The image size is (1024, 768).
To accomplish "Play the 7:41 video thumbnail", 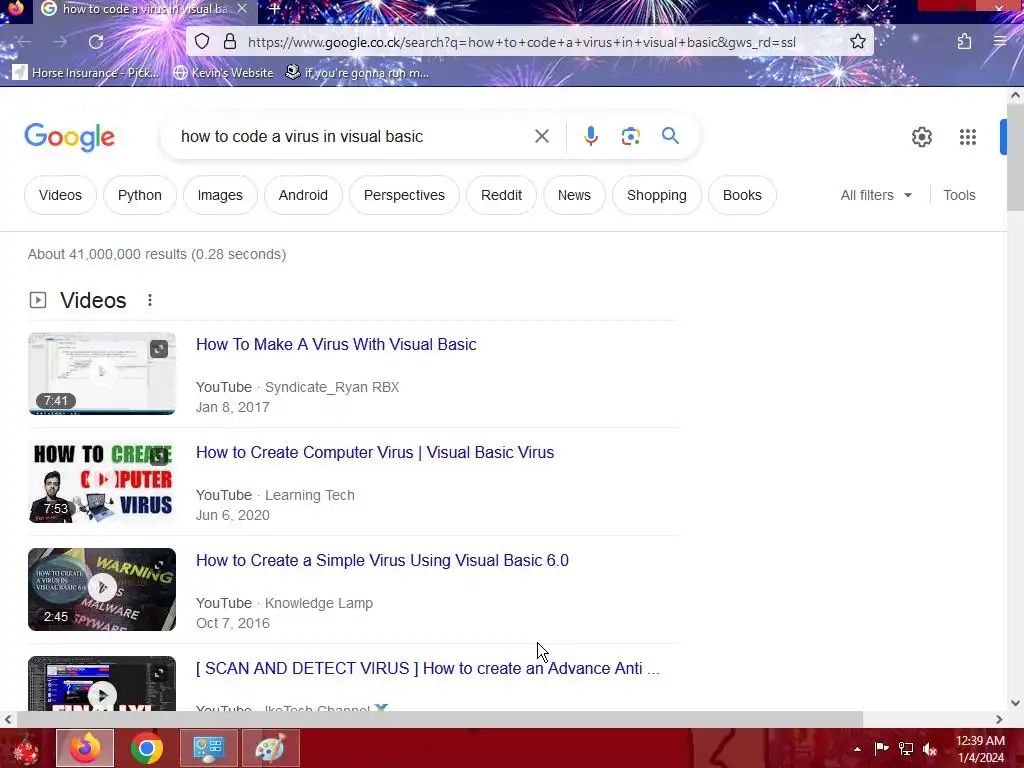I will point(102,374).
